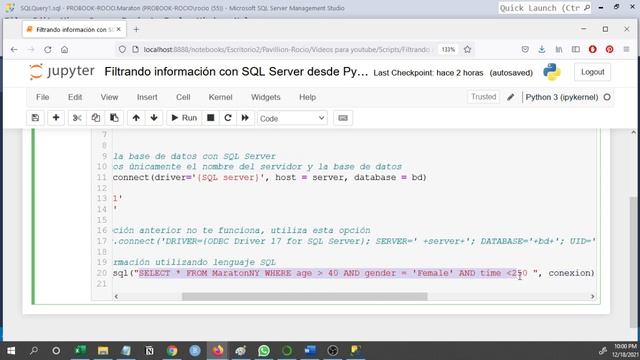Save the notebook with the floppy icon
Viewport: 640px width, 360px height.
[x=36, y=118]
